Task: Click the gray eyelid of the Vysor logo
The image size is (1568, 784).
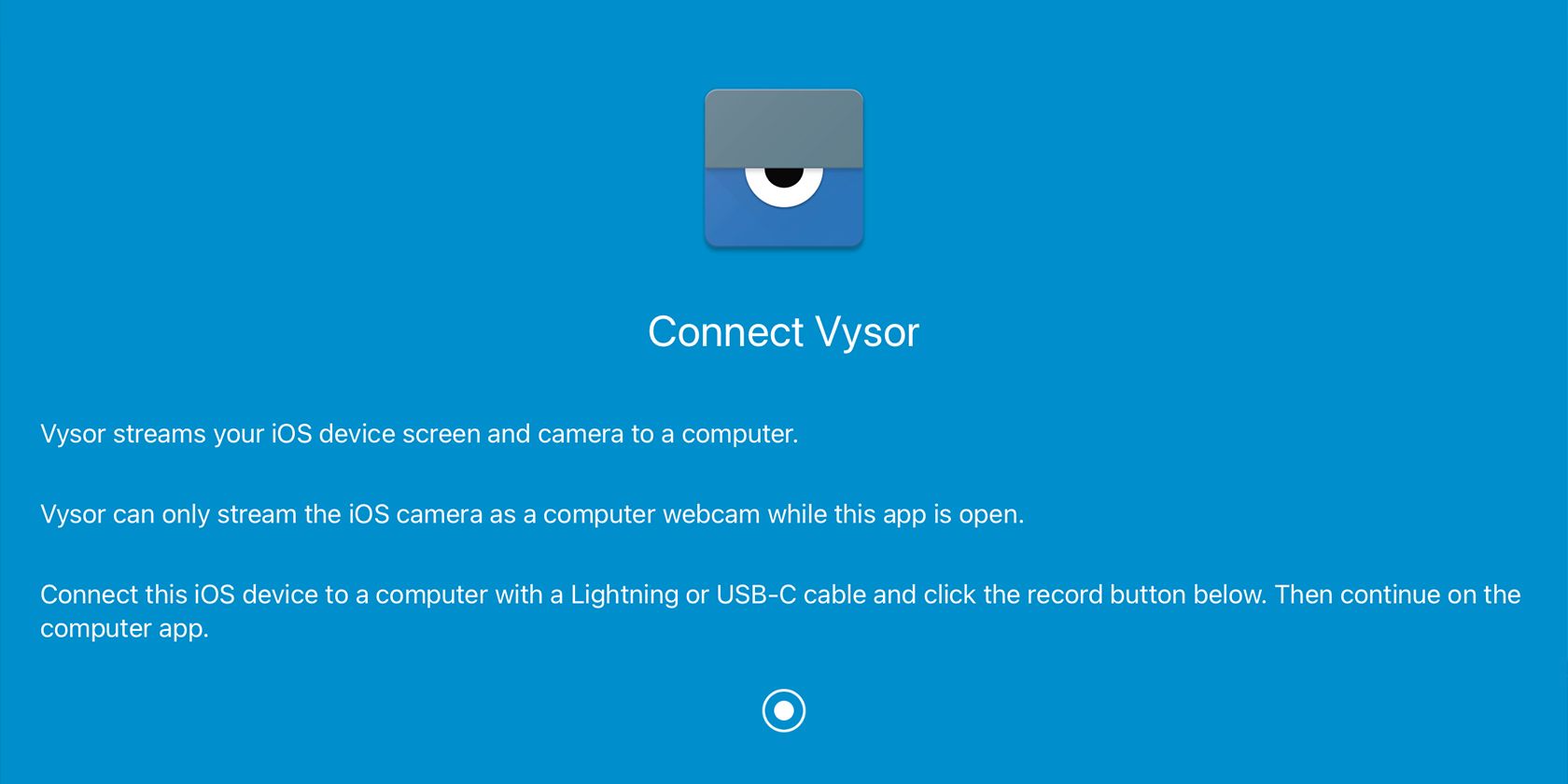Action: (784, 129)
